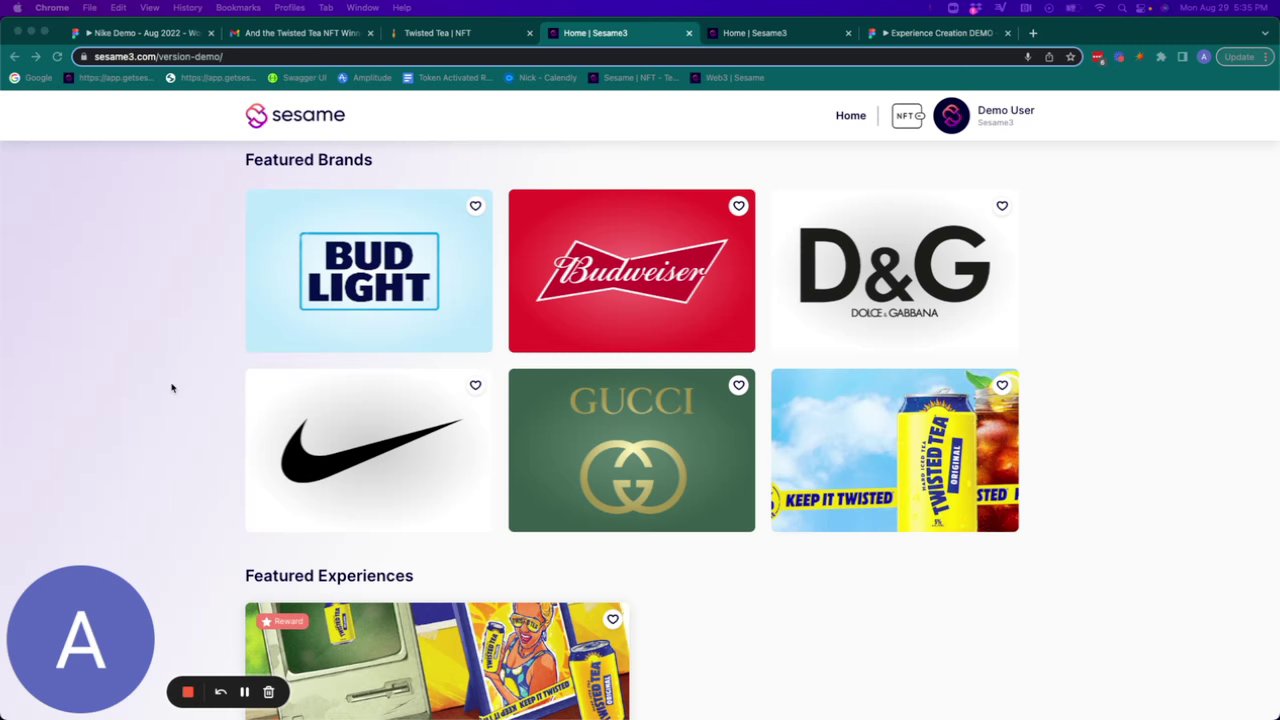Open the History menu
Image resolution: width=1280 pixels, height=720 pixels.
[x=187, y=8]
